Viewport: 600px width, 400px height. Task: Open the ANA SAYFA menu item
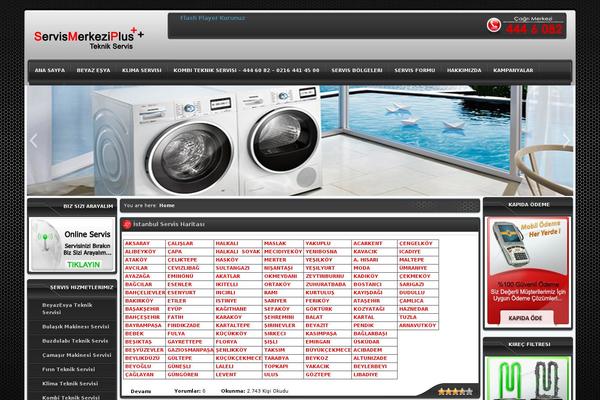coord(50,70)
